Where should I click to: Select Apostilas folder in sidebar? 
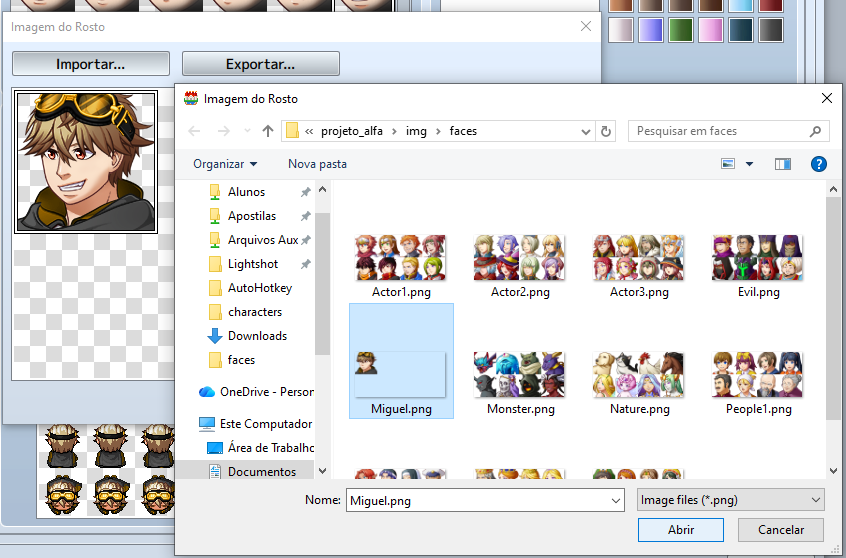pyautogui.click(x=251, y=216)
